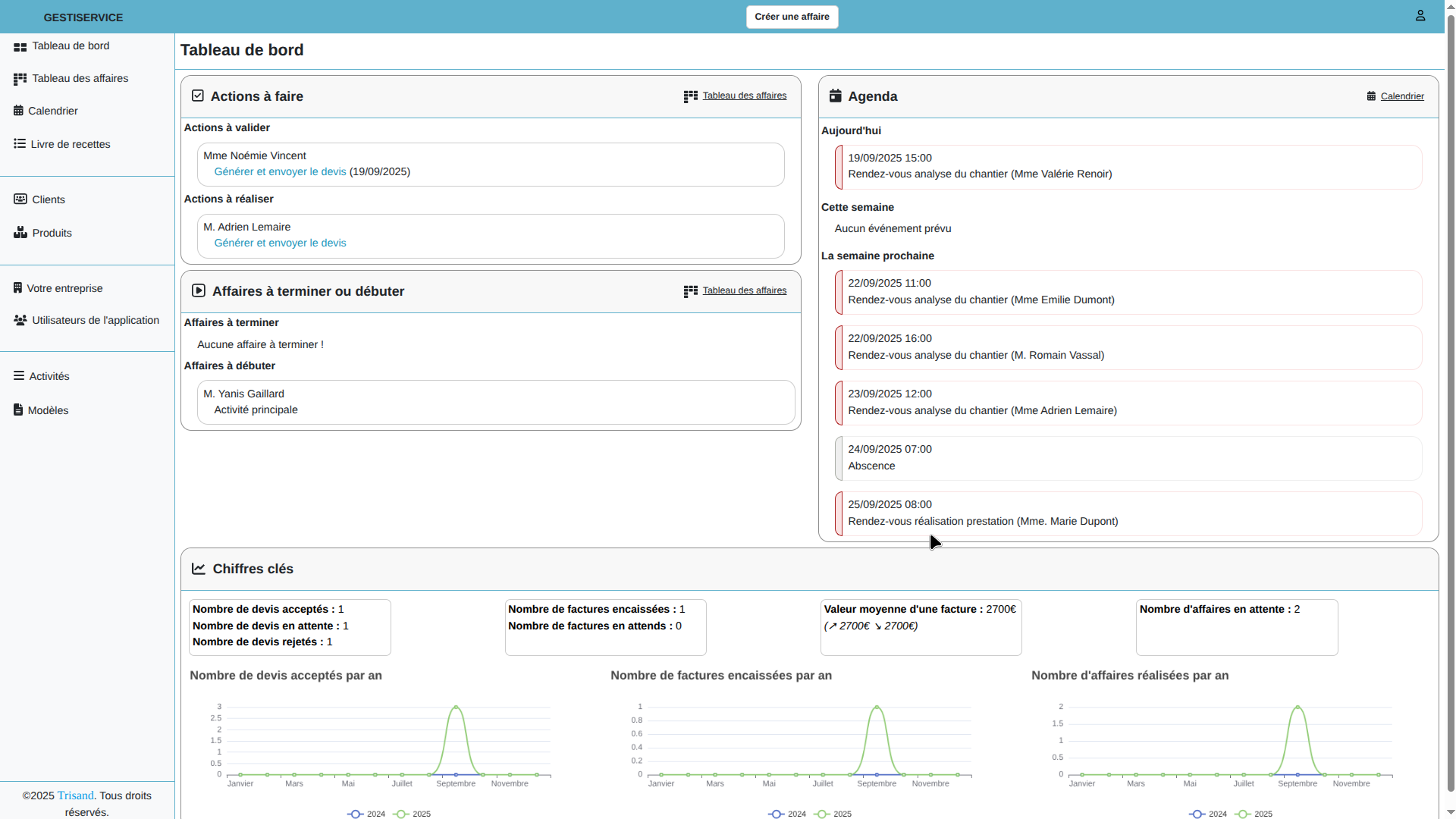The height and width of the screenshot is (819, 1456).
Task: Click the Livre de recettes list icon
Action: tap(20, 144)
